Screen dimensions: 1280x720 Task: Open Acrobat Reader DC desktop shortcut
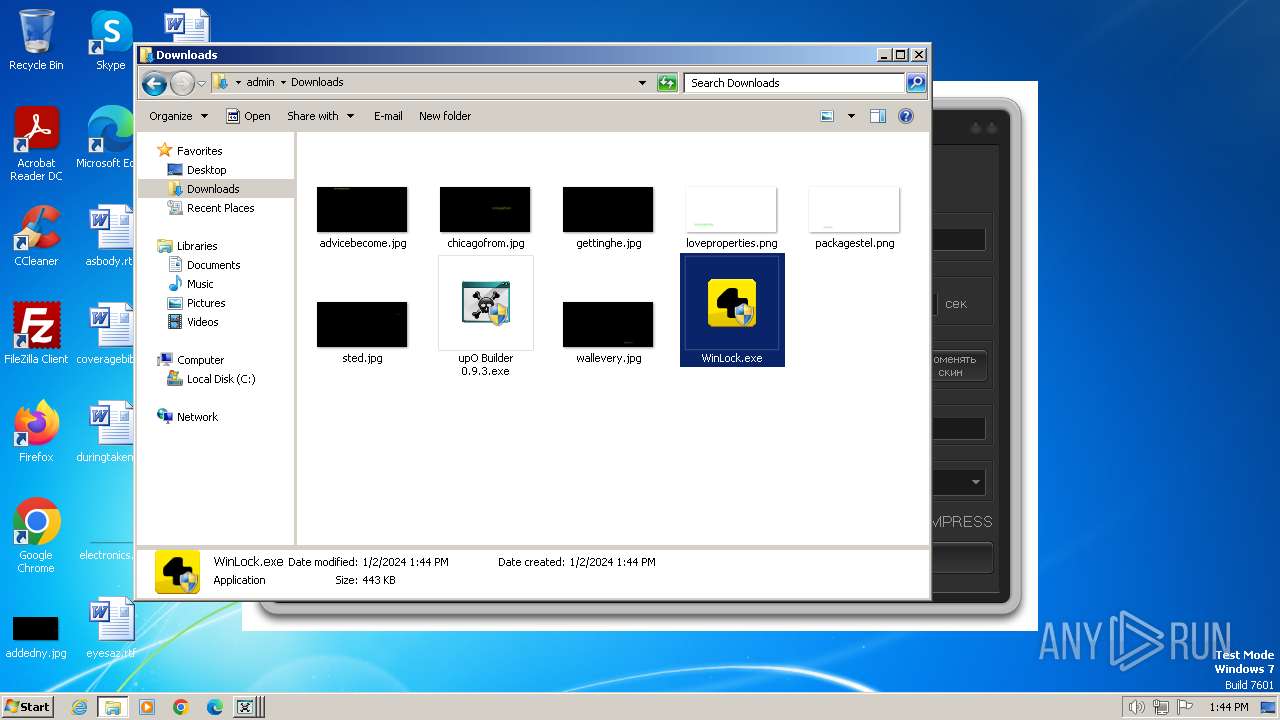point(36,144)
